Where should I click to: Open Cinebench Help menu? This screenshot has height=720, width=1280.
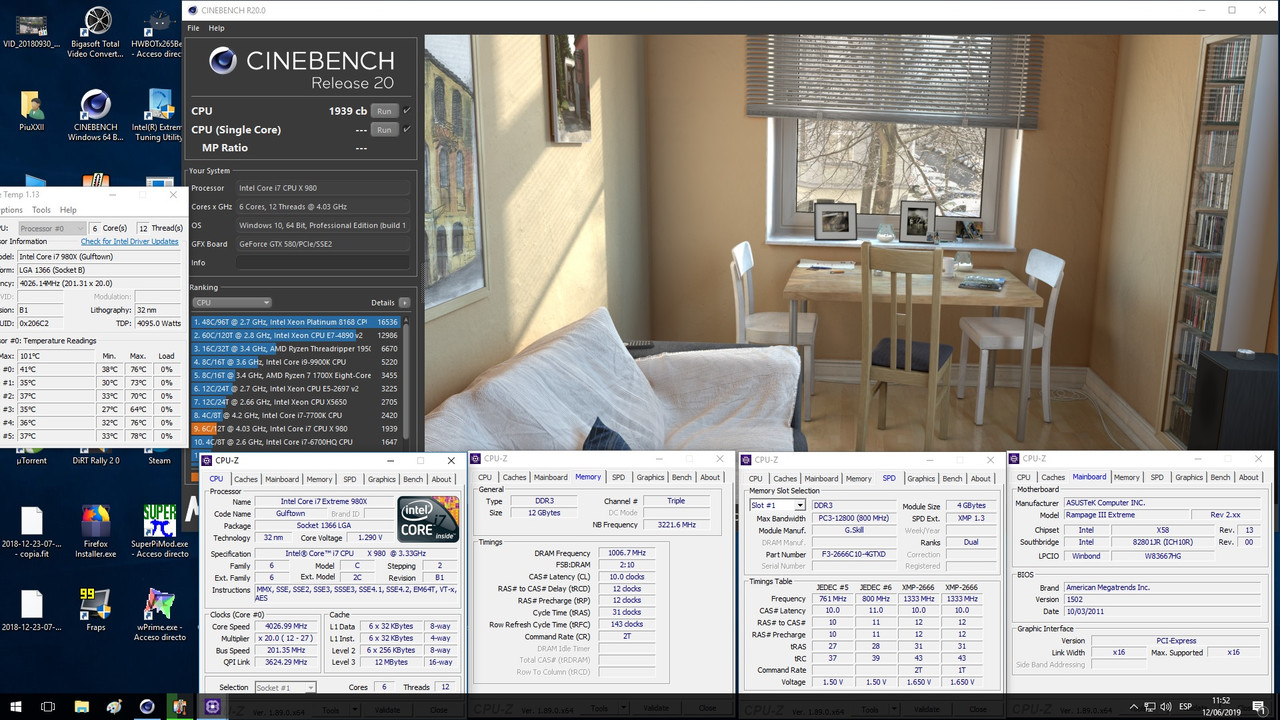coord(216,28)
